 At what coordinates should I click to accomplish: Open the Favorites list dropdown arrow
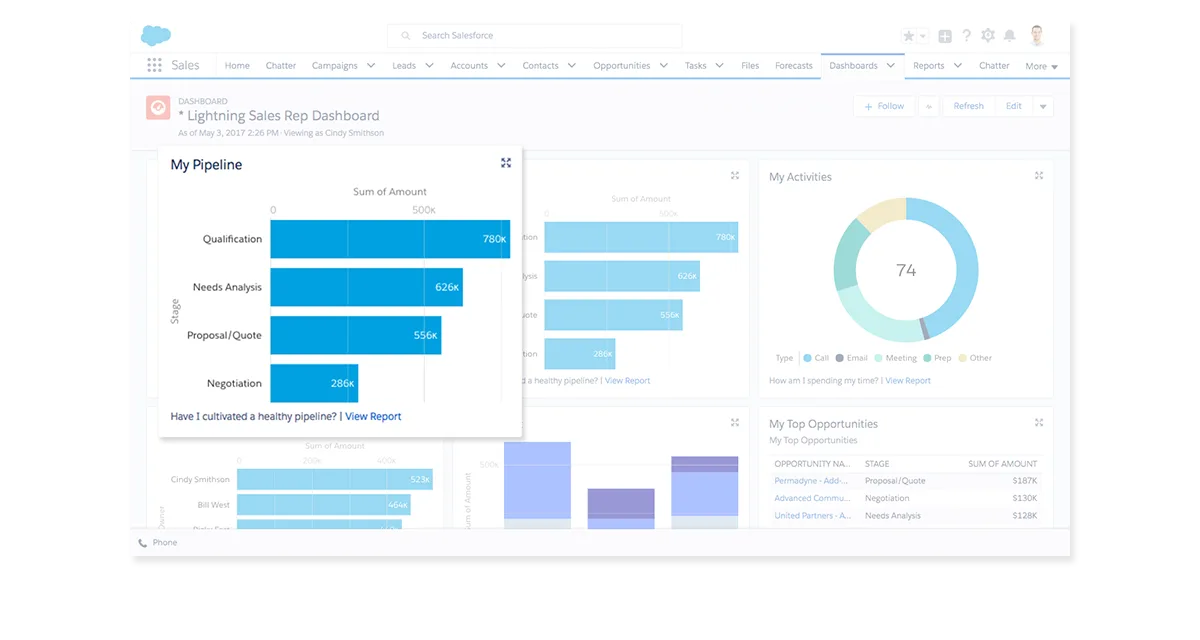922,36
